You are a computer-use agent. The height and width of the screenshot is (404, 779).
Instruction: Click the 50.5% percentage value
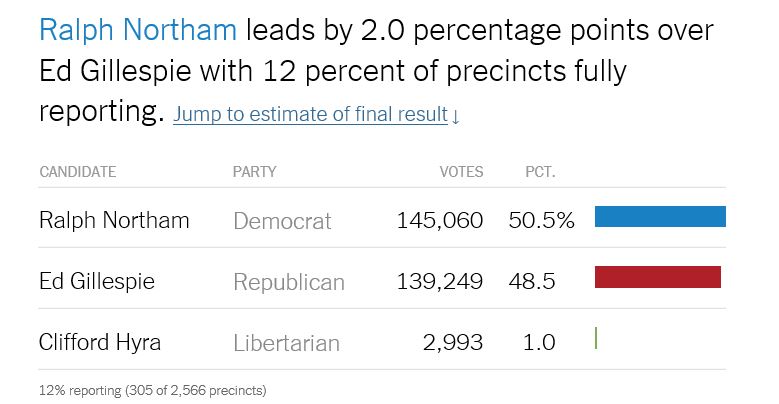[541, 220]
